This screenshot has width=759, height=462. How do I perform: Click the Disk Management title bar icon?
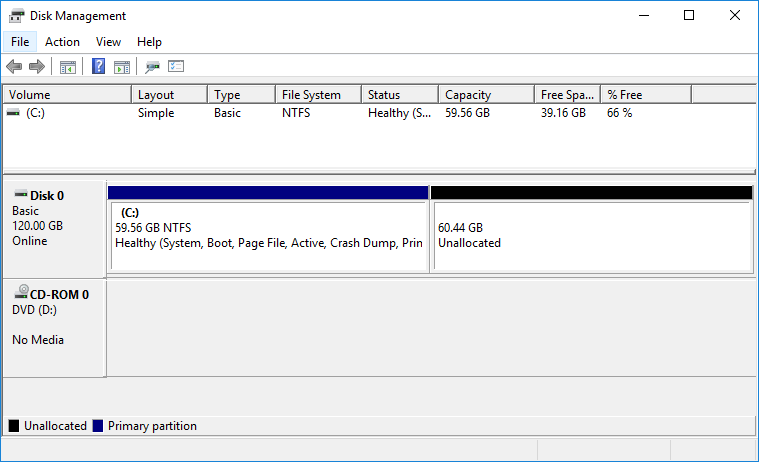click(16, 15)
